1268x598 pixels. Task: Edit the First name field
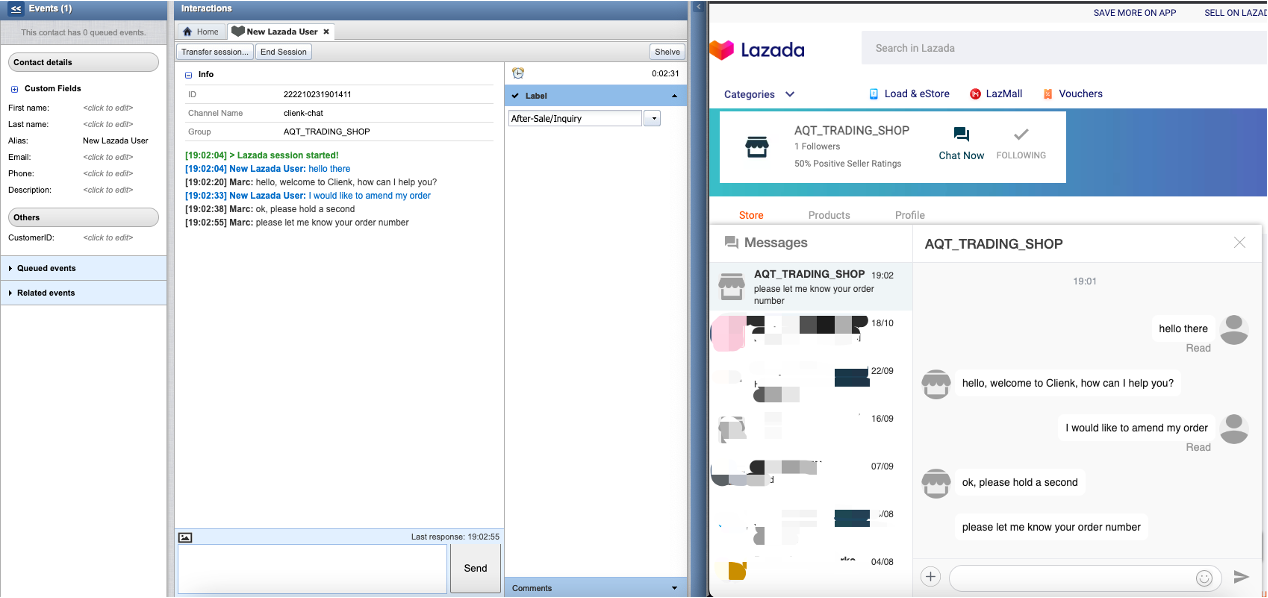tap(108, 108)
